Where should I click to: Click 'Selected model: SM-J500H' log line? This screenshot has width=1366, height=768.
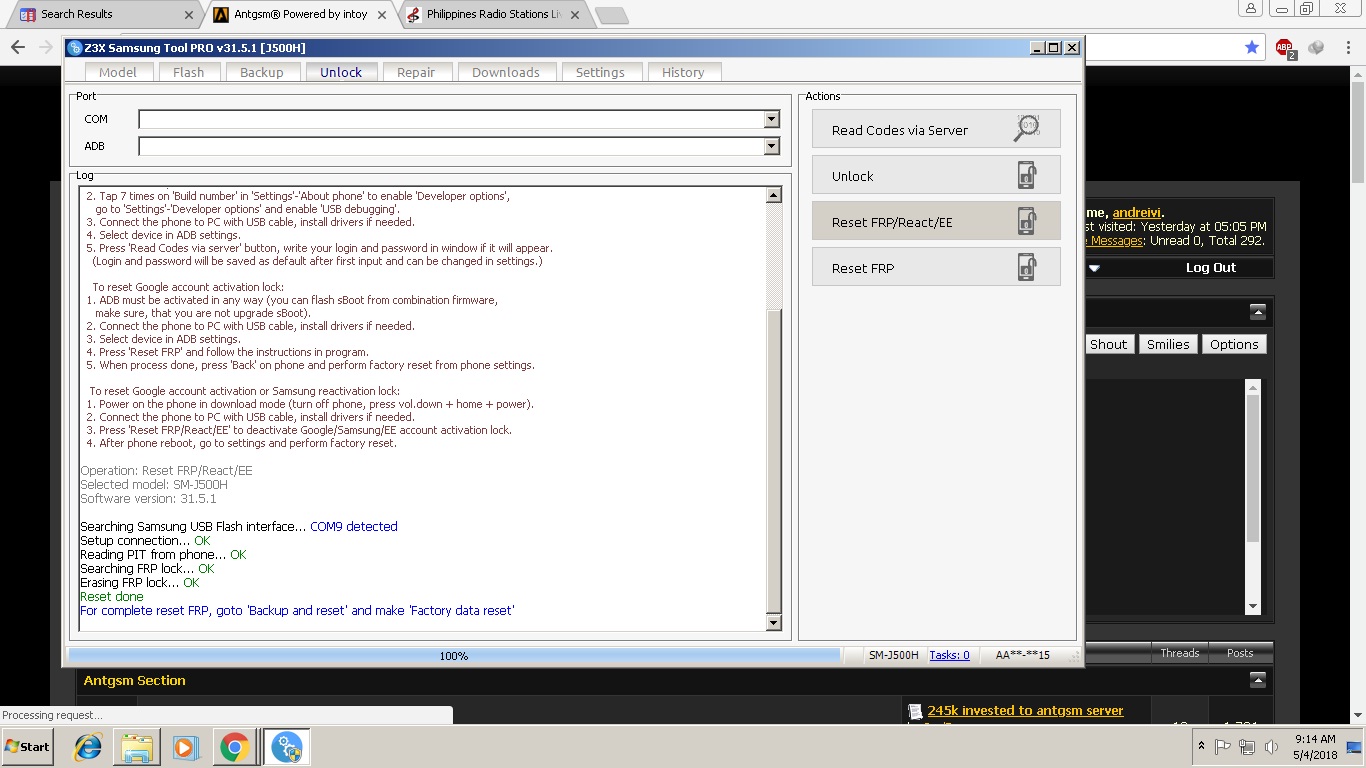tap(154, 484)
